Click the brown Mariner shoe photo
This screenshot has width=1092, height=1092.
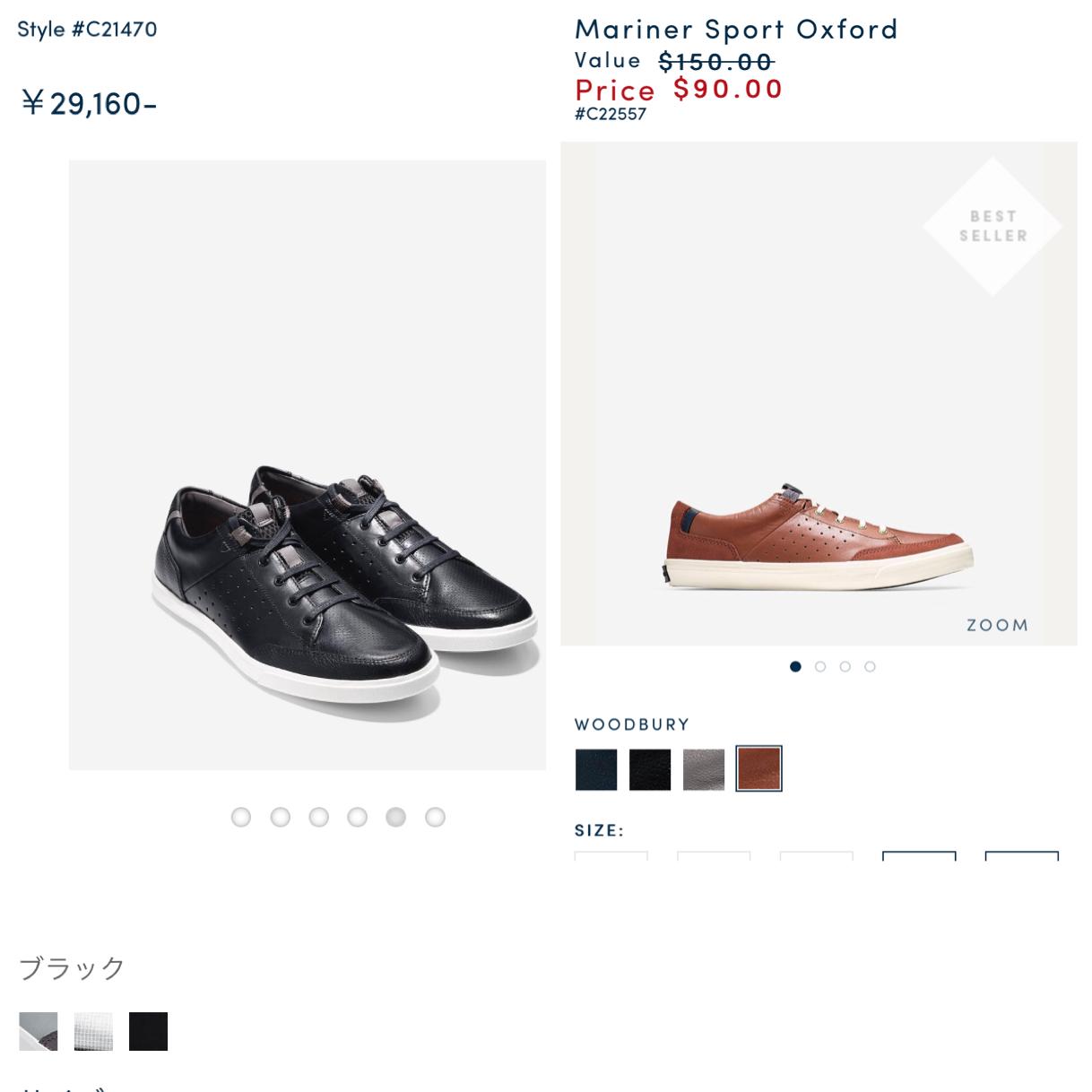[x=818, y=538]
